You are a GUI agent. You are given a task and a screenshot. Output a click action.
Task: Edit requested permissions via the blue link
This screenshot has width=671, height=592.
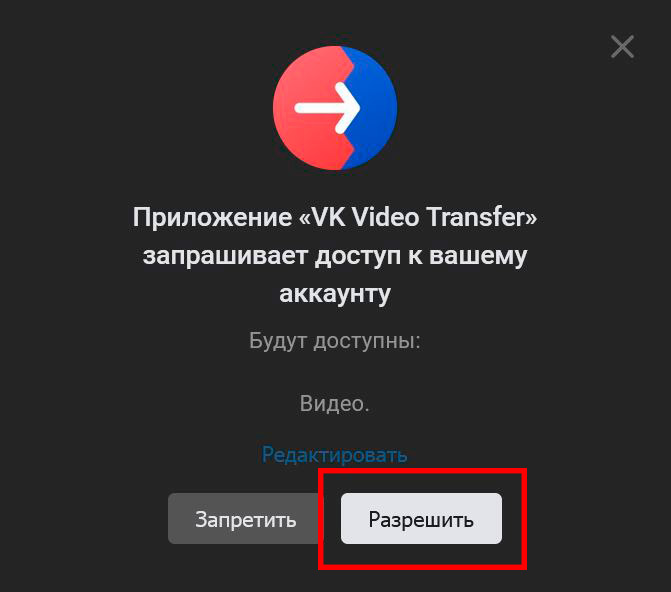(334, 454)
